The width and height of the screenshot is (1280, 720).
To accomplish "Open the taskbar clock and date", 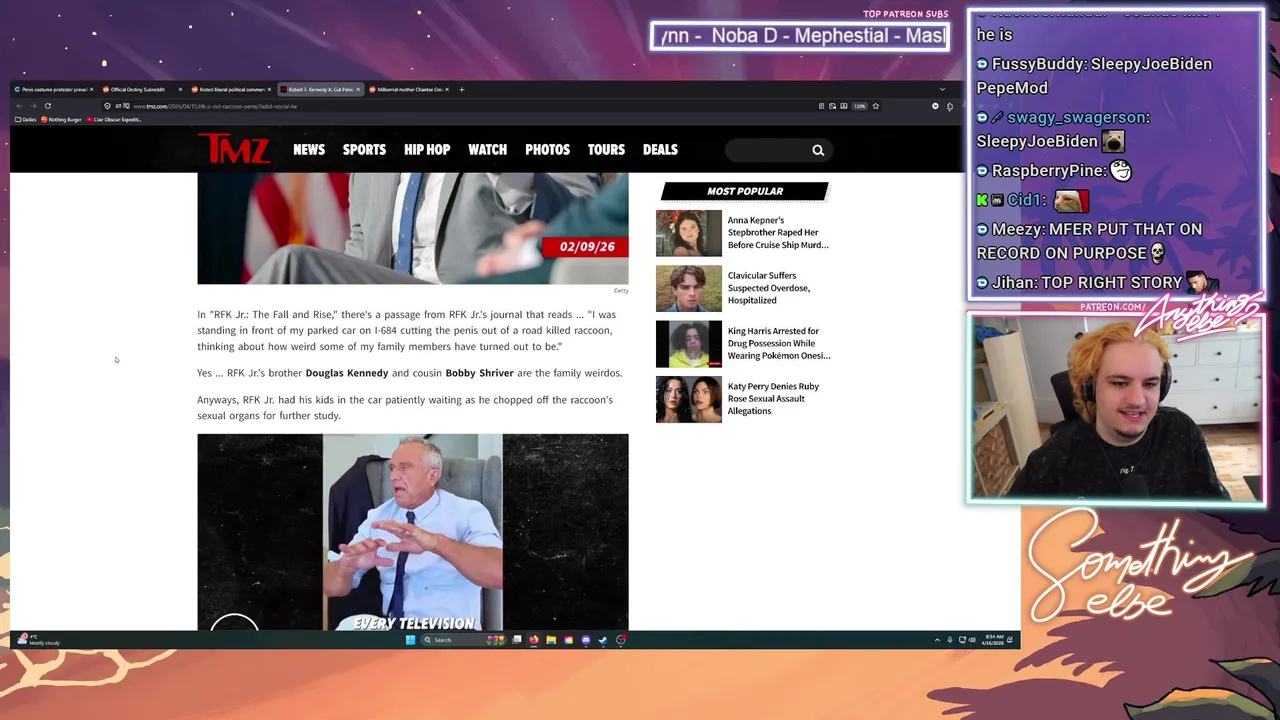I will [x=993, y=640].
